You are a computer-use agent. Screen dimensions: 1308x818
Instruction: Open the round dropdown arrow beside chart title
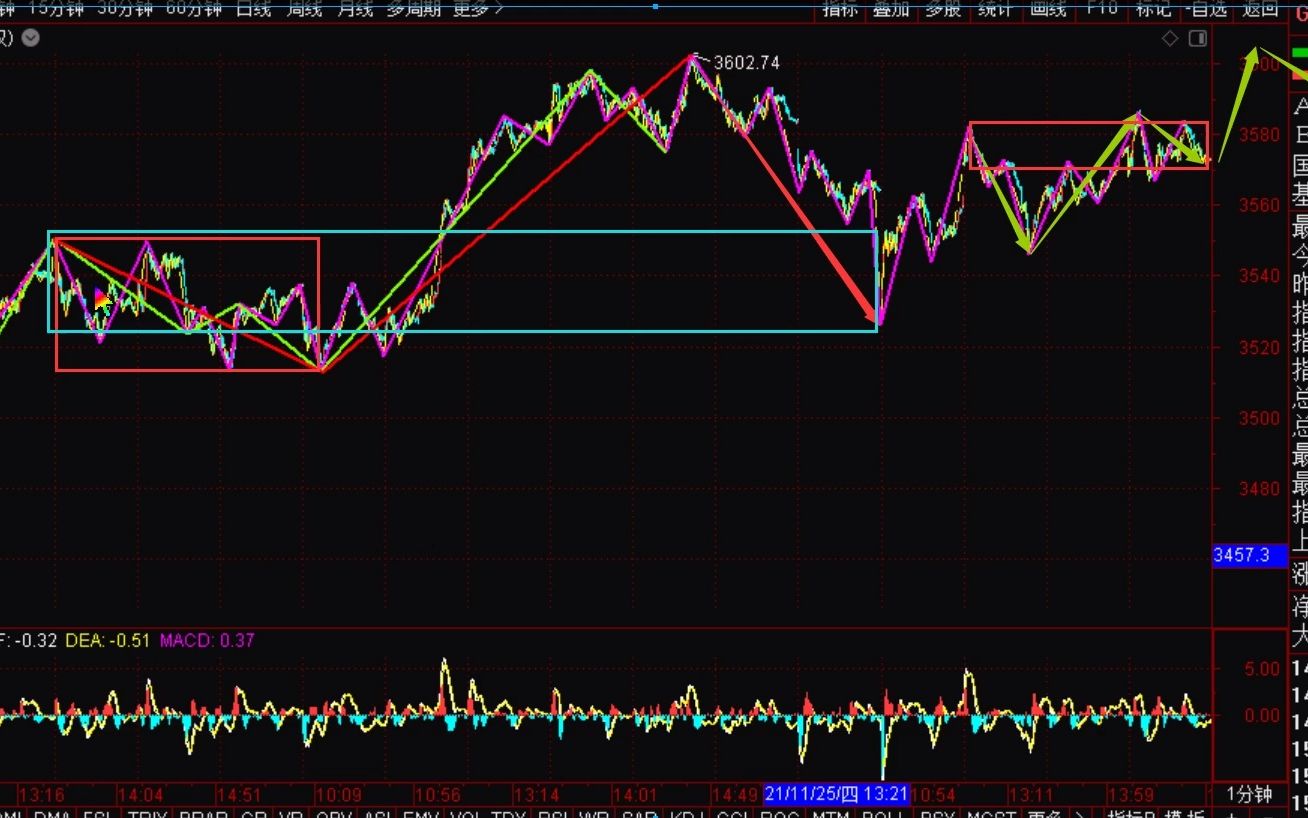31,38
